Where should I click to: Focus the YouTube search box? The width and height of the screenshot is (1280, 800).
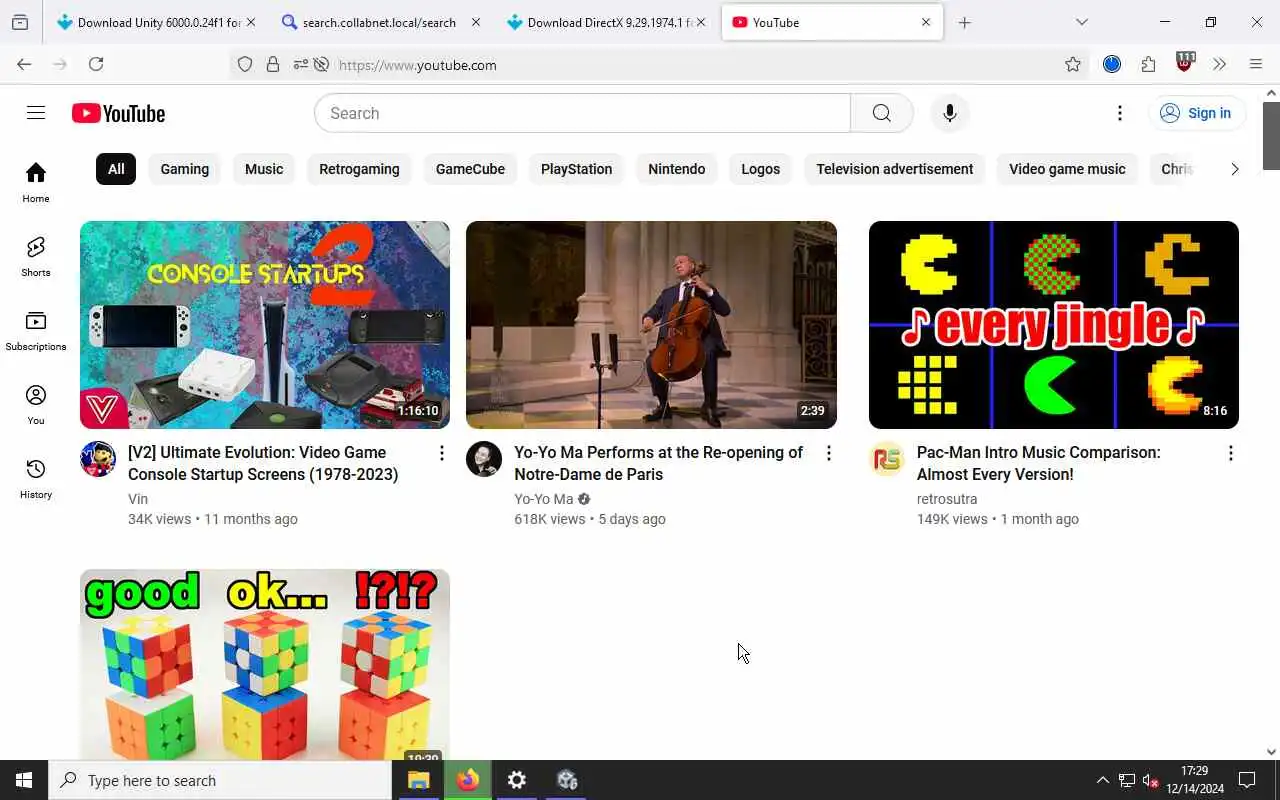click(582, 113)
